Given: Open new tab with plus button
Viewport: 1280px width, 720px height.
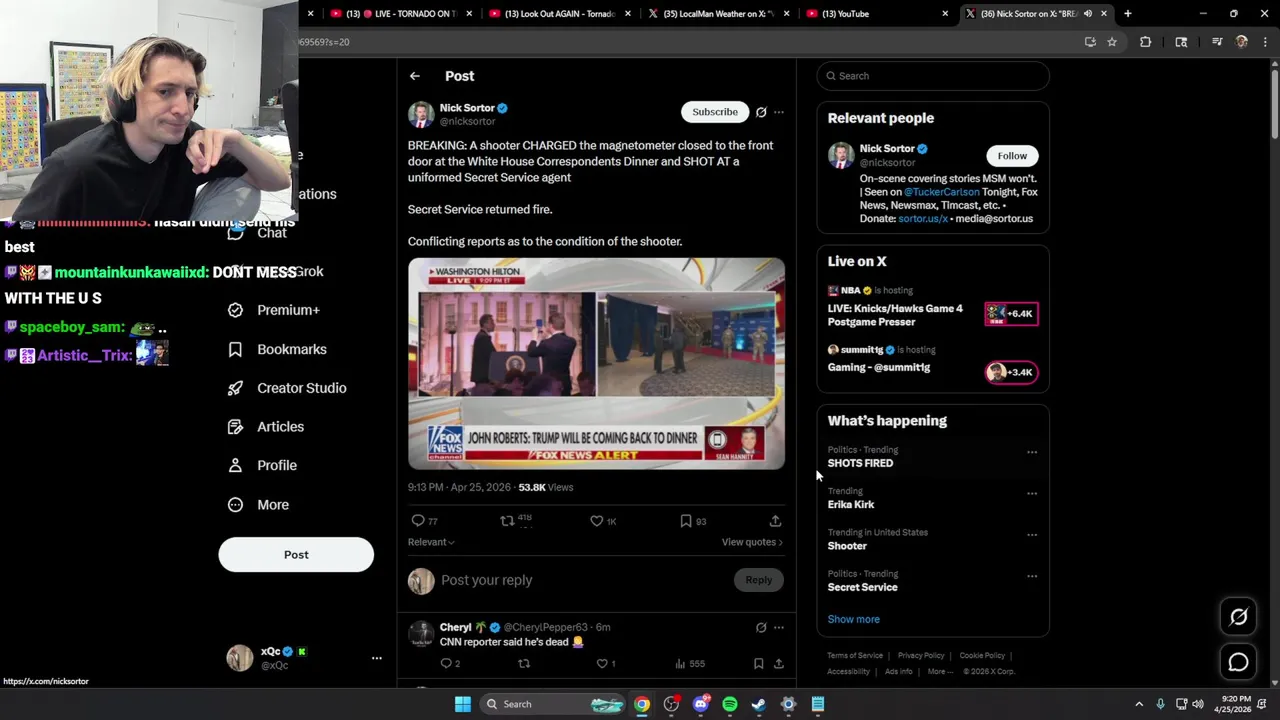Looking at the screenshot, I should [x=1128, y=14].
